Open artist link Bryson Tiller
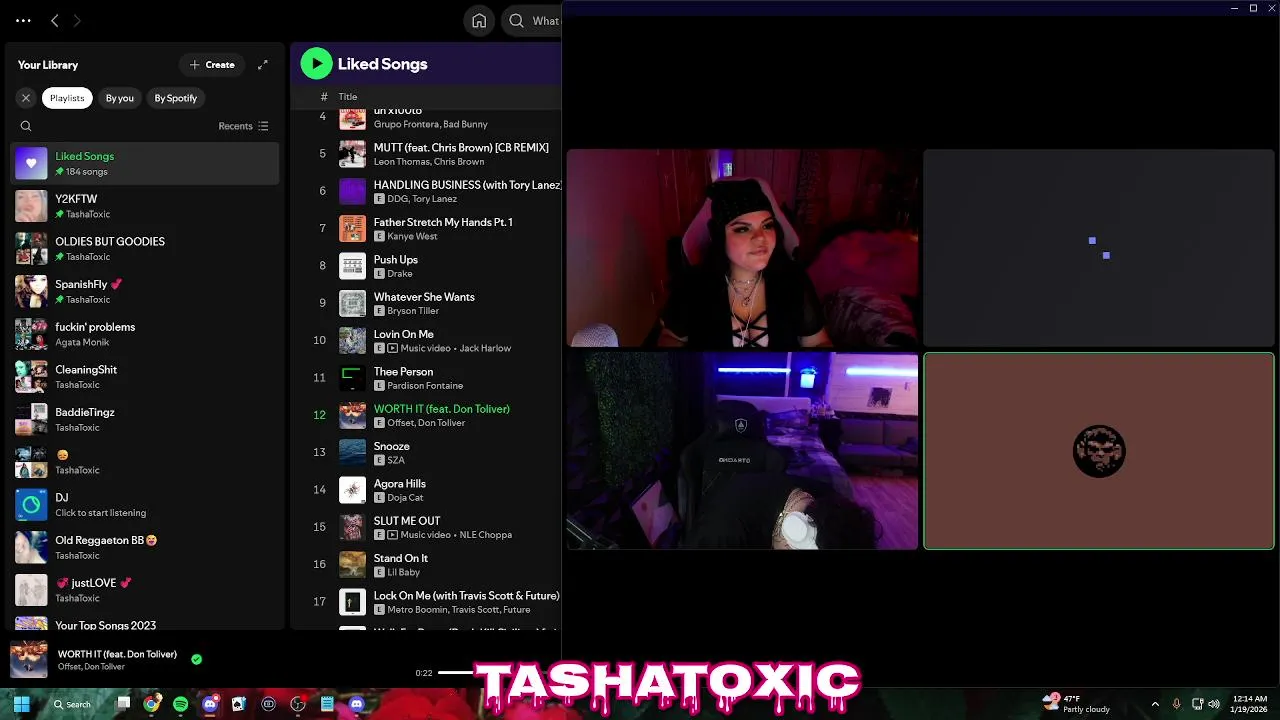The height and width of the screenshot is (720, 1280). tap(413, 311)
